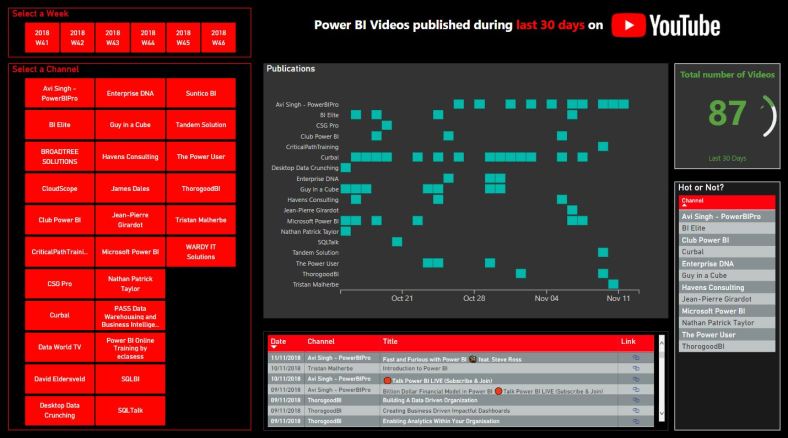Click link icon for Enabling Analytics Within Your Organisation

(x=634, y=422)
